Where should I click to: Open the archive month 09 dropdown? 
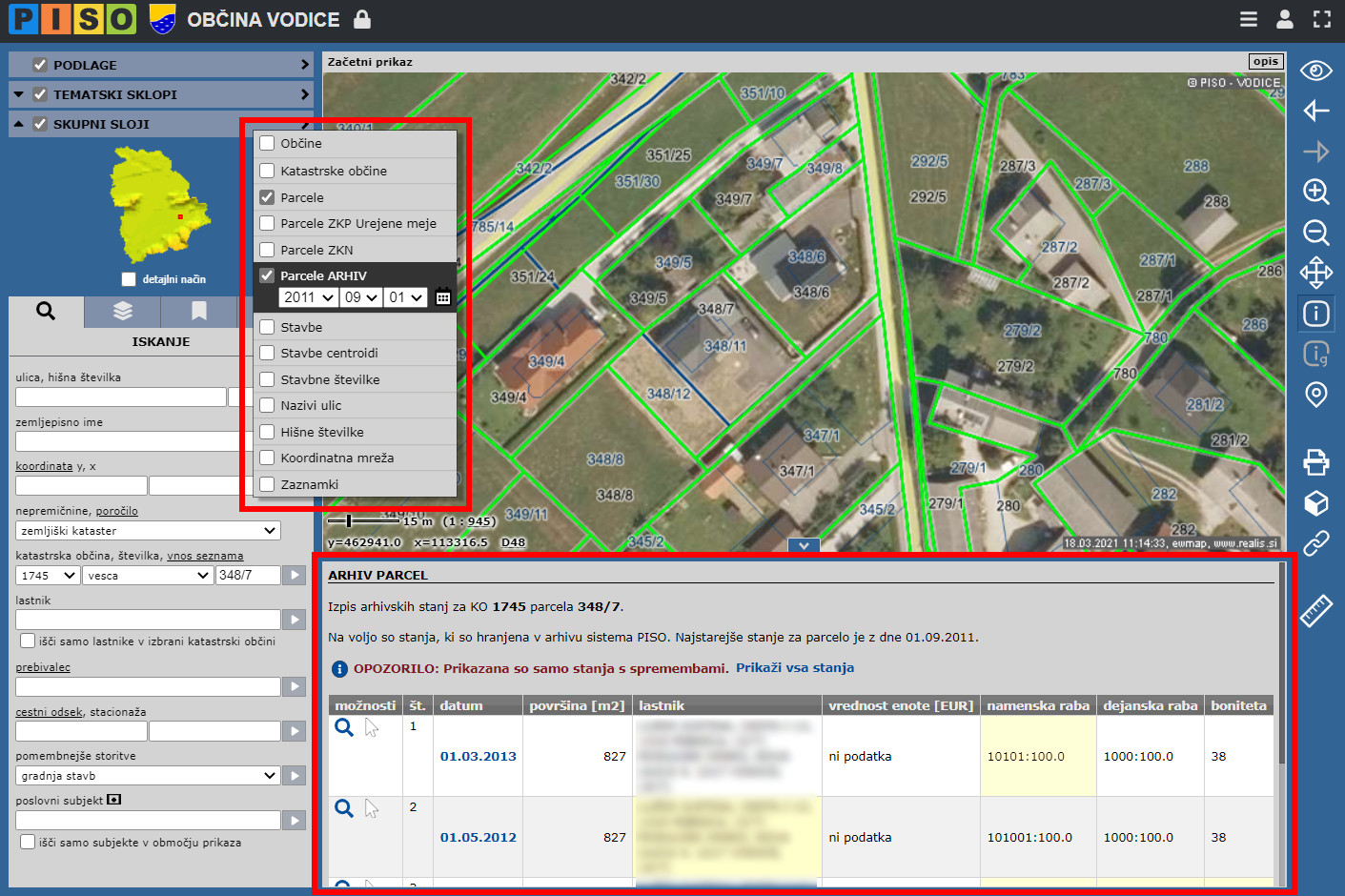tap(361, 297)
